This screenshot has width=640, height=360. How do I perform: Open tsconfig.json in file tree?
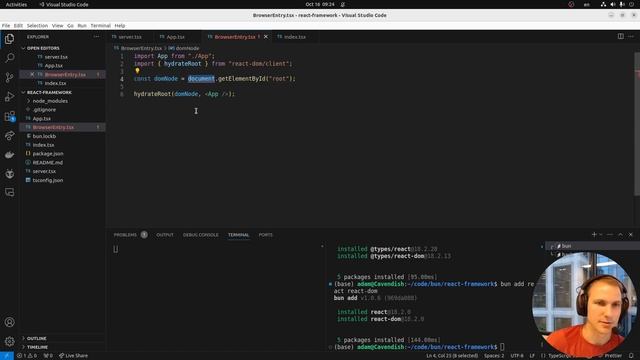click(48, 180)
